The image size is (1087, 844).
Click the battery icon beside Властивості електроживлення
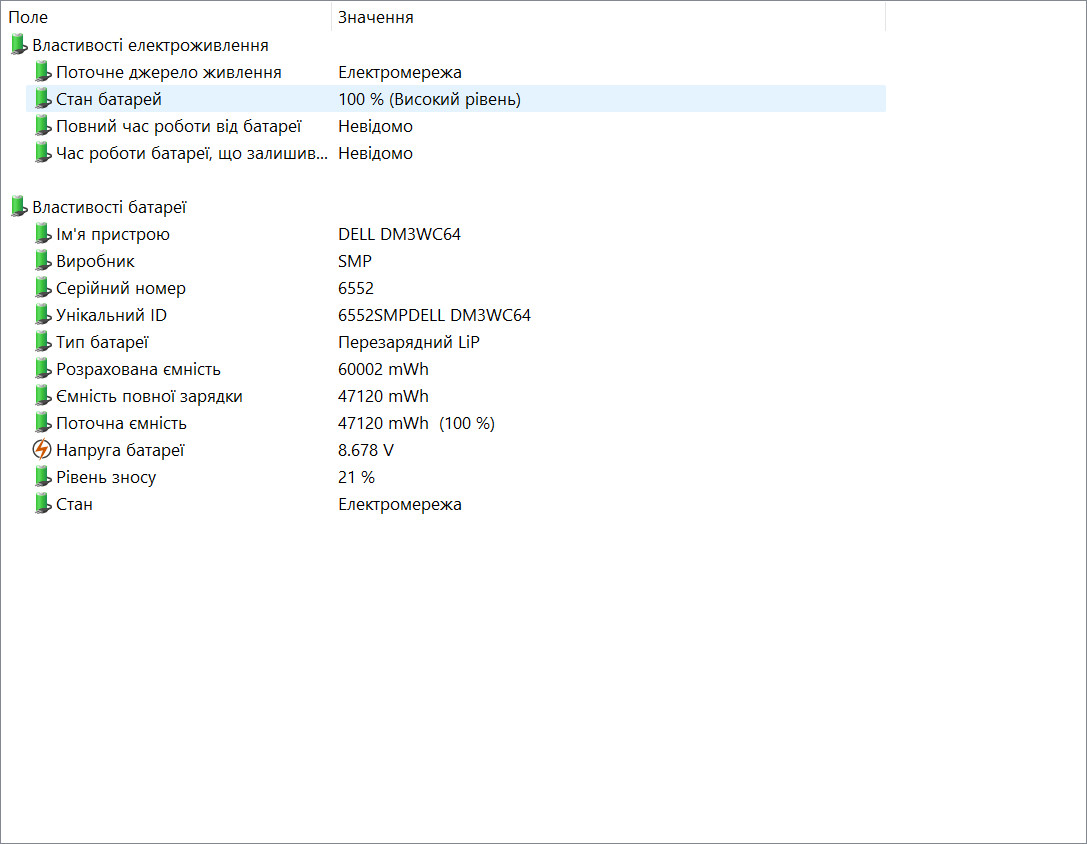(19, 45)
